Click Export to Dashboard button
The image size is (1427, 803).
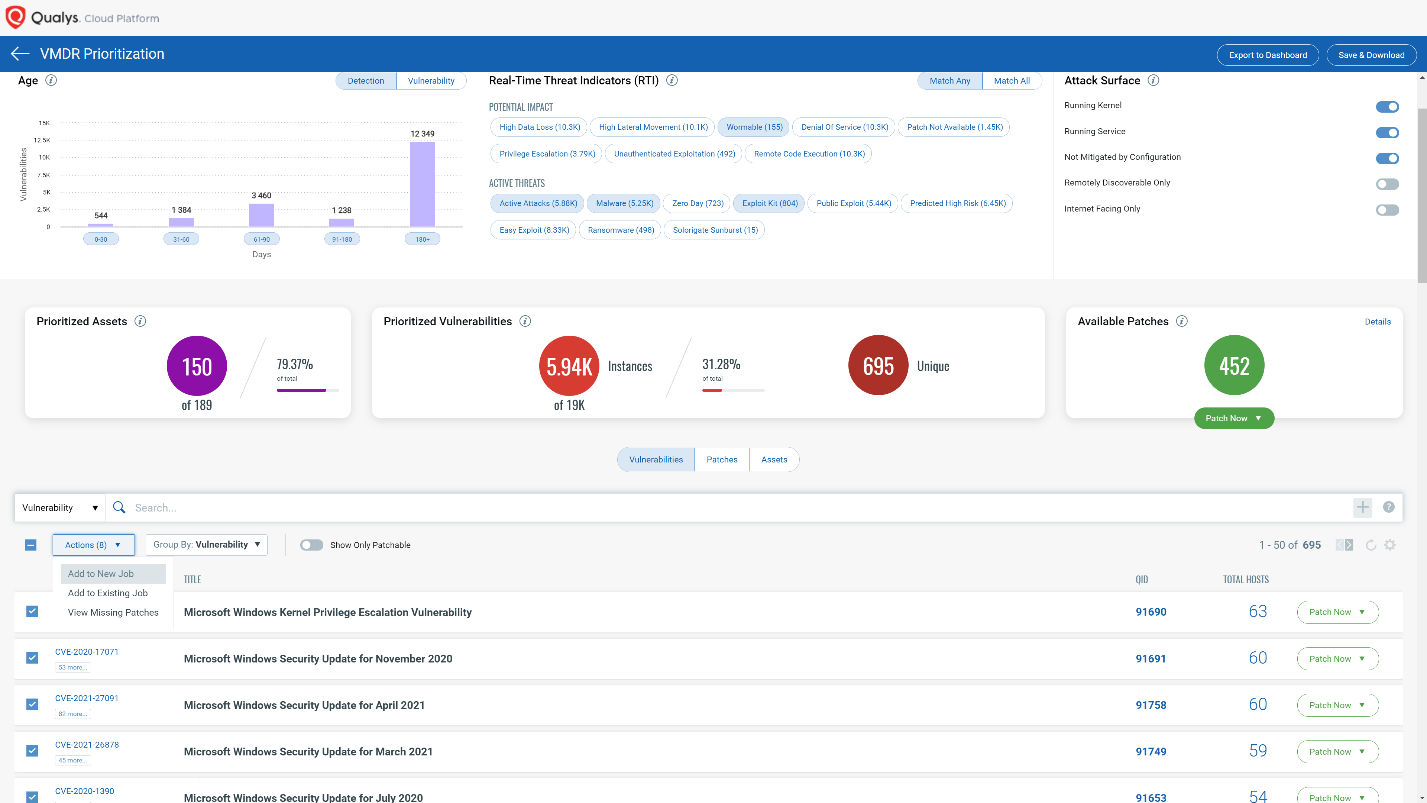tap(1268, 55)
